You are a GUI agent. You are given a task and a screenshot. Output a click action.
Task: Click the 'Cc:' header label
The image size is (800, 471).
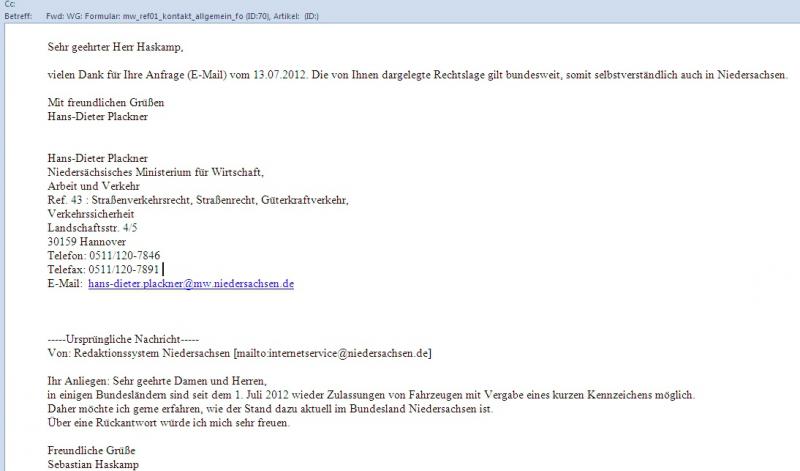(x=10, y=4)
